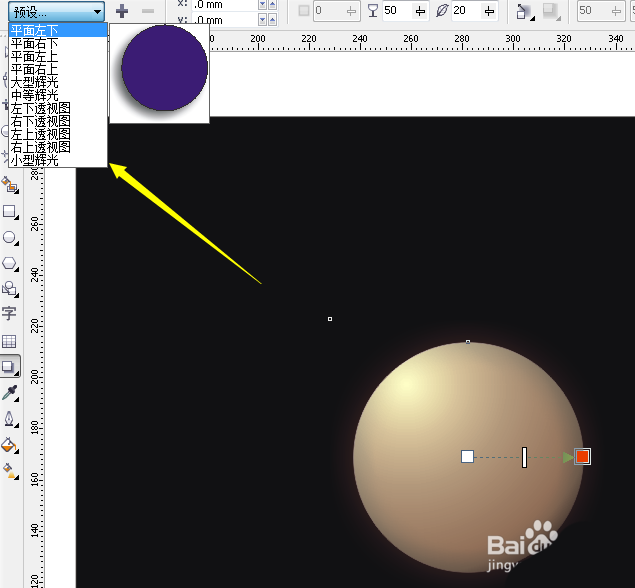Screen dimensions: 635x588
Task: Decrease shadow offset x with down stepper
Action: point(262,5)
